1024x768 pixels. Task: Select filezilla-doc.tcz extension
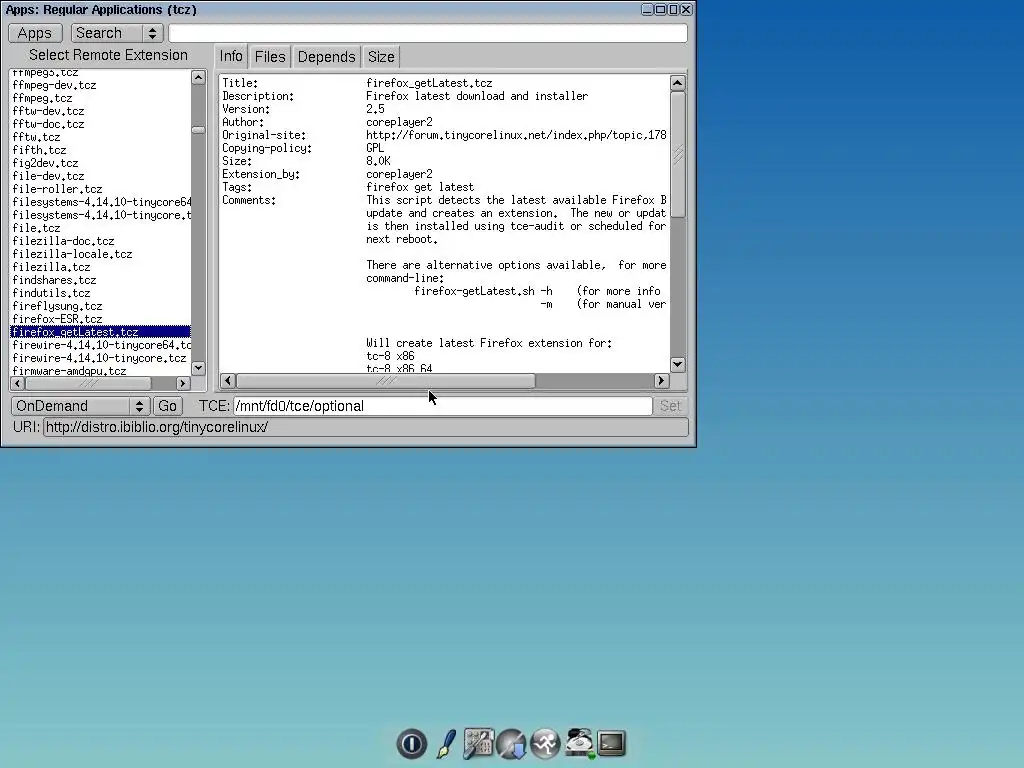pyautogui.click(x=63, y=241)
